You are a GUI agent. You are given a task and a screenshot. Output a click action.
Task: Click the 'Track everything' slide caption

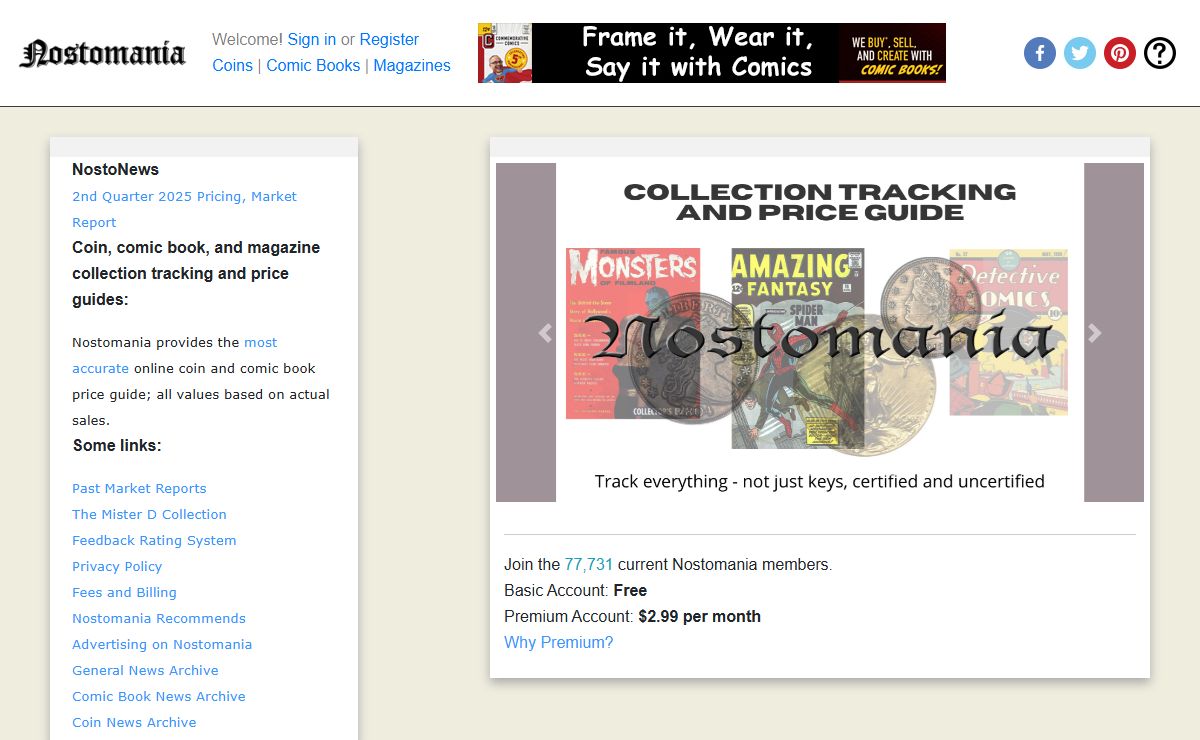[820, 481]
